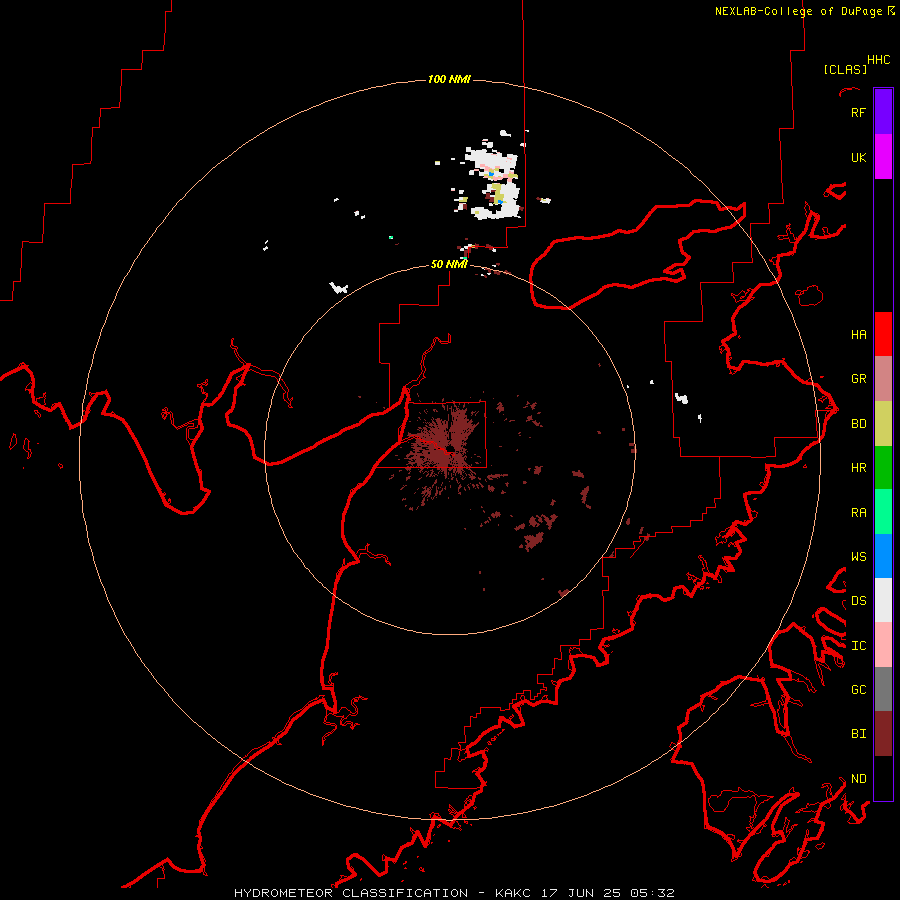Click the IC legend label
This screenshot has width=900, height=900.
[x=858, y=646]
